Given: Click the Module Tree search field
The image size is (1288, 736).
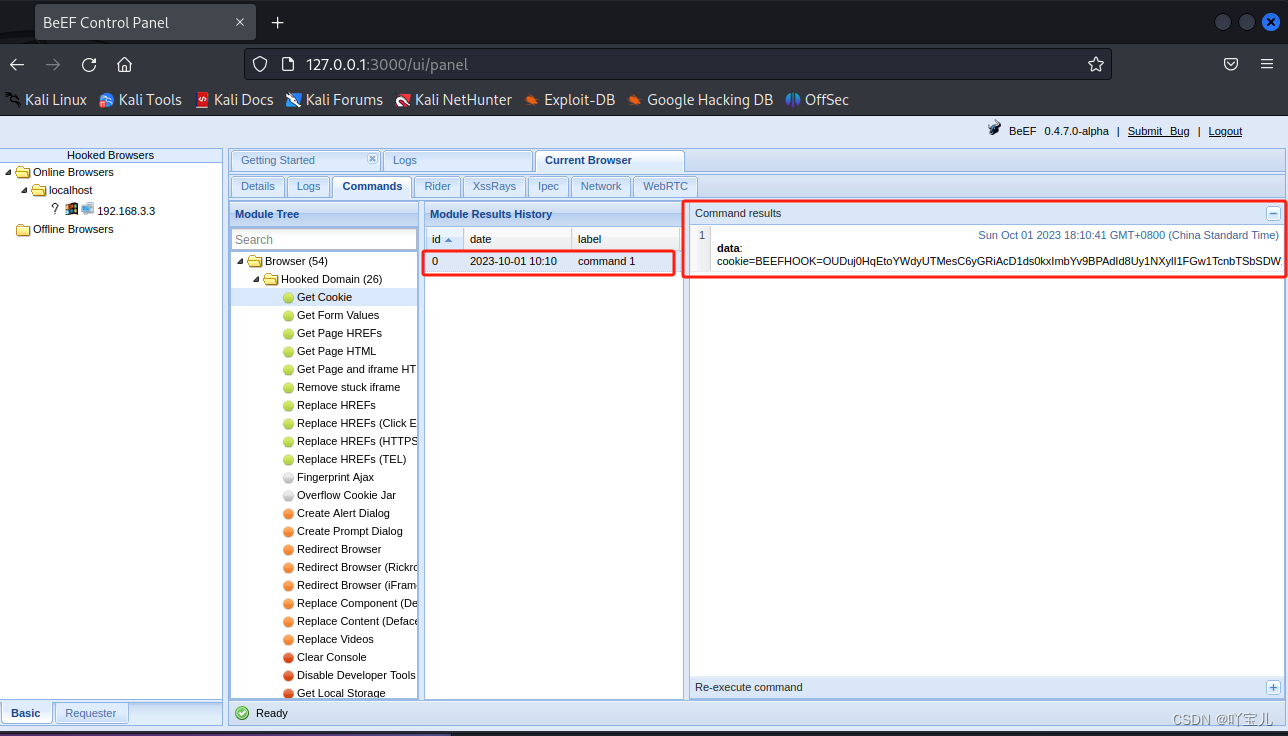Looking at the screenshot, I should coord(323,239).
